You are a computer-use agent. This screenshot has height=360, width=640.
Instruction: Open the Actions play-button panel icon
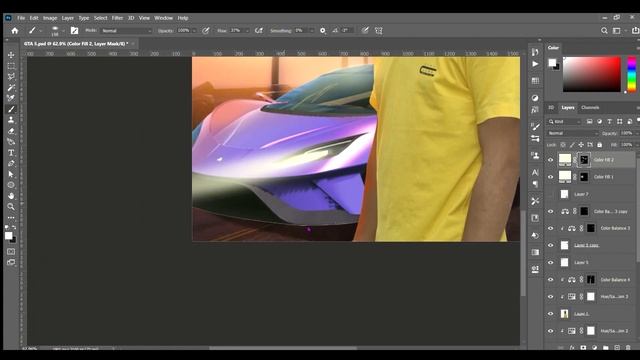(535, 64)
